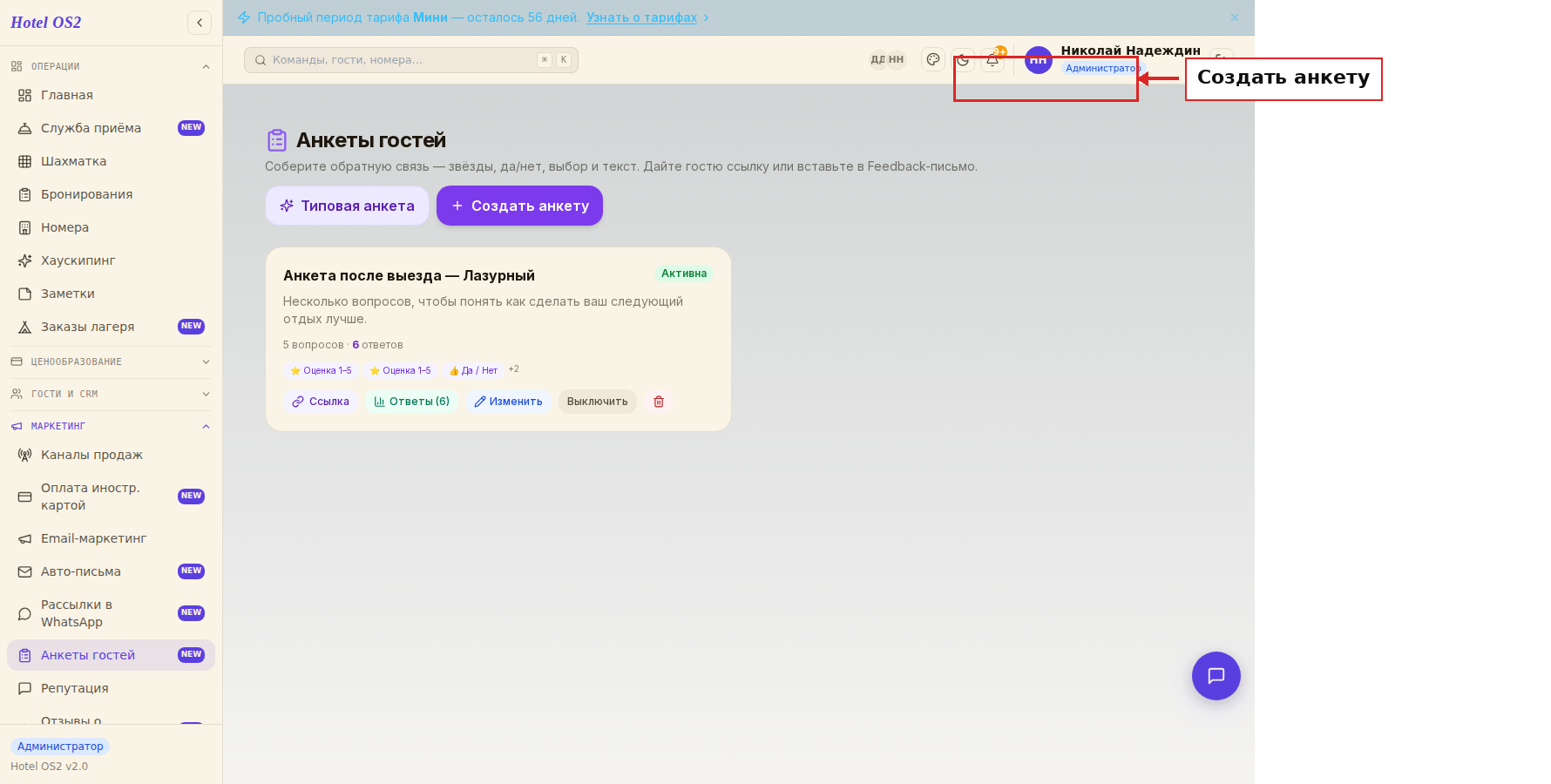Image resolution: width=1551 pixels, height=784 pixels.
Task: Delete the survey with trash icon
Action: click(659, 402)
